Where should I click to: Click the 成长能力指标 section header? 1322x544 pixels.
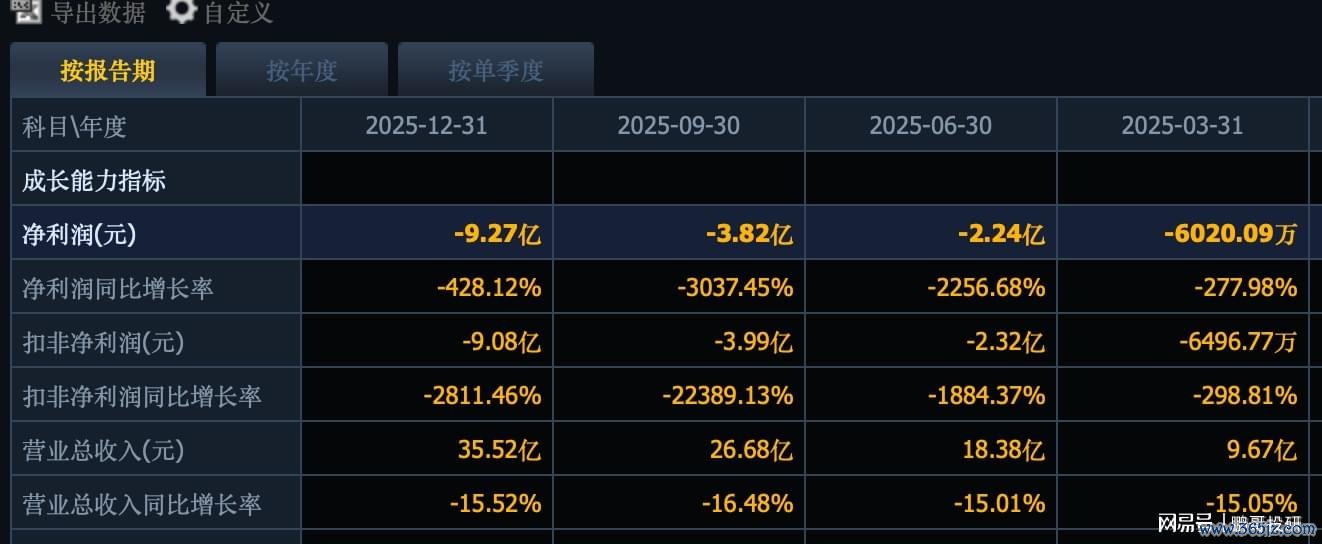pyautogui.click(x=94, y=181)
